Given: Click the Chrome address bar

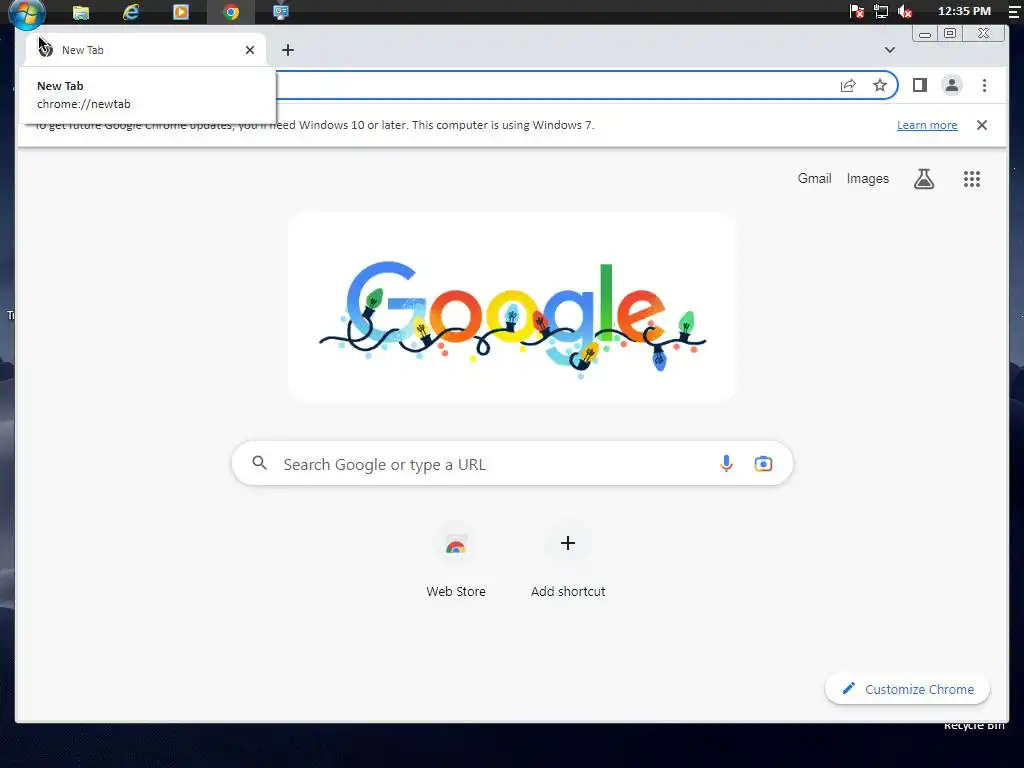Looking at the screenshot, I should (555, 85).
